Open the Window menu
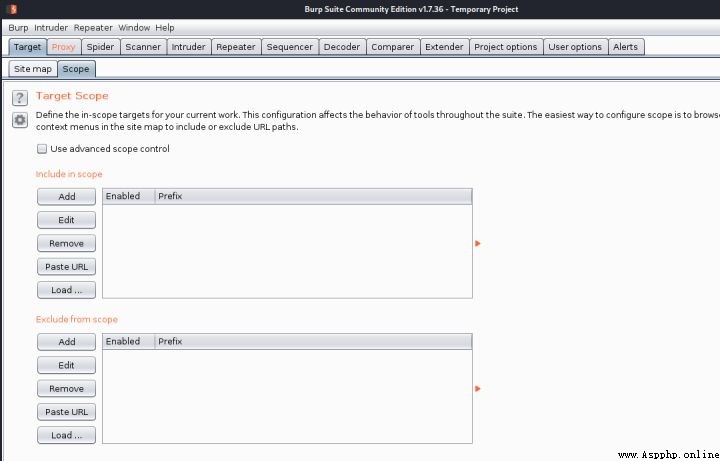720x461 pixels. tap(134, 28)
